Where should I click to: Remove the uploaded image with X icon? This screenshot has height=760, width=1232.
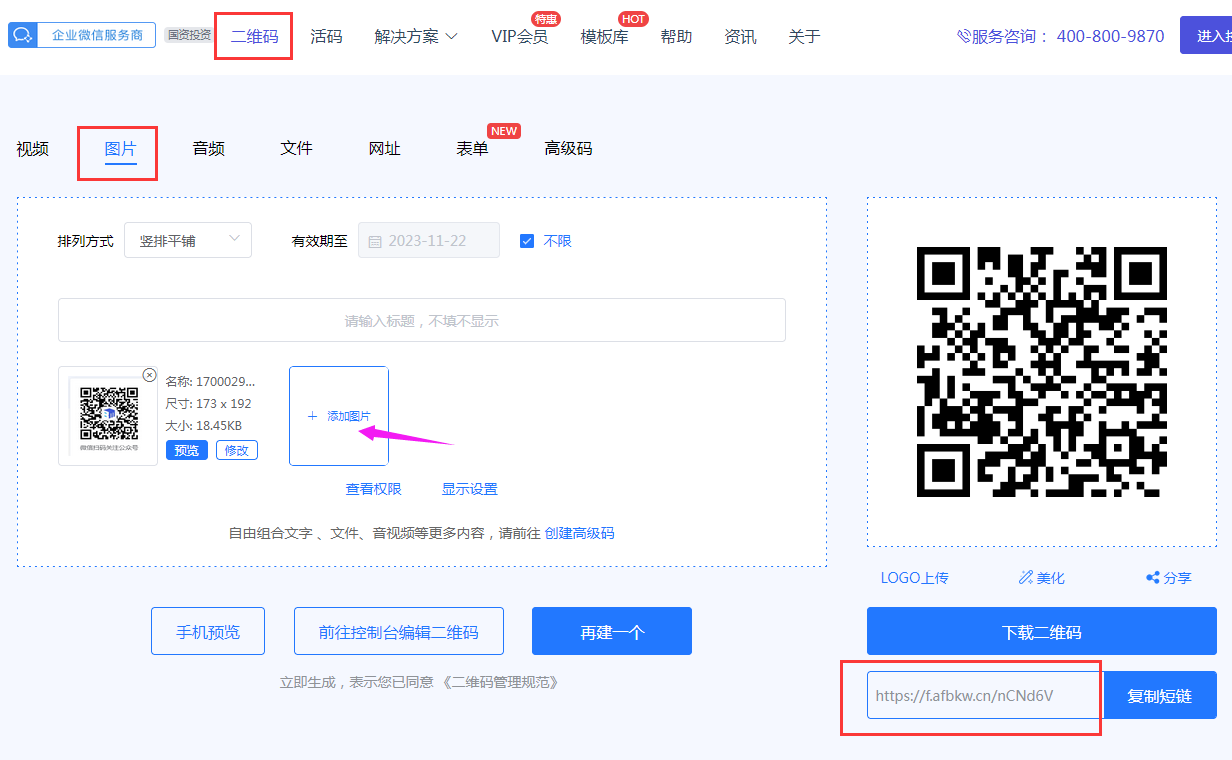point(149,375)
